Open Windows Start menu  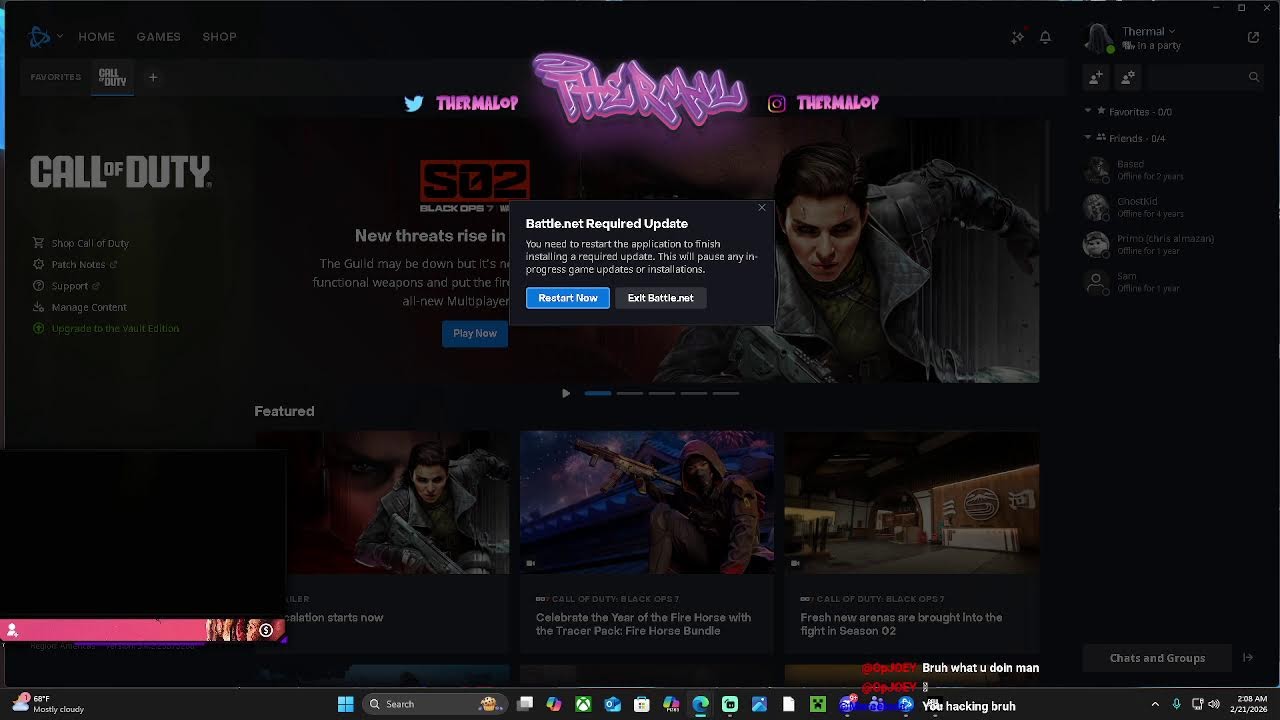345,704
